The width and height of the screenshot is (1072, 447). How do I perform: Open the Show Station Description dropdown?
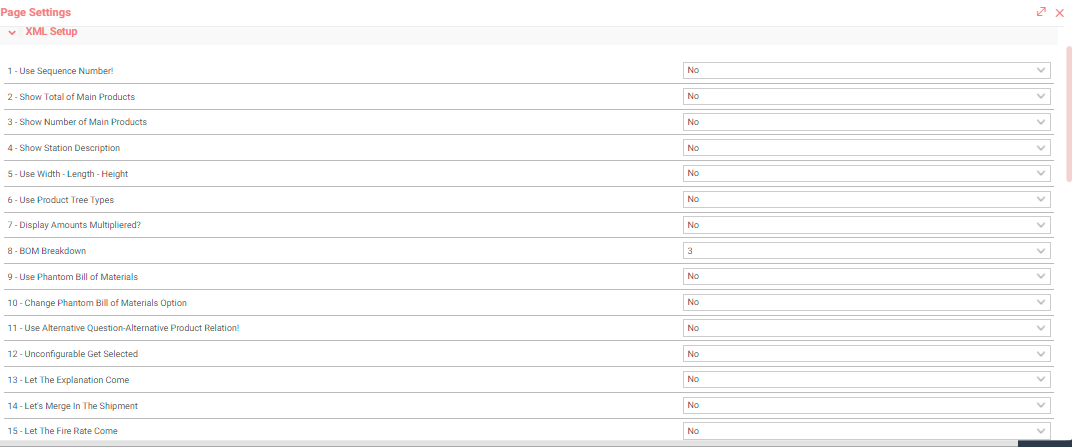click(866, 148)
